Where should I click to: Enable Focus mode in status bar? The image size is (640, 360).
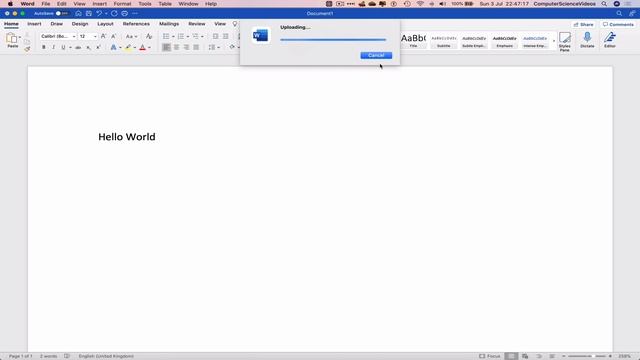tap(490, 356)
